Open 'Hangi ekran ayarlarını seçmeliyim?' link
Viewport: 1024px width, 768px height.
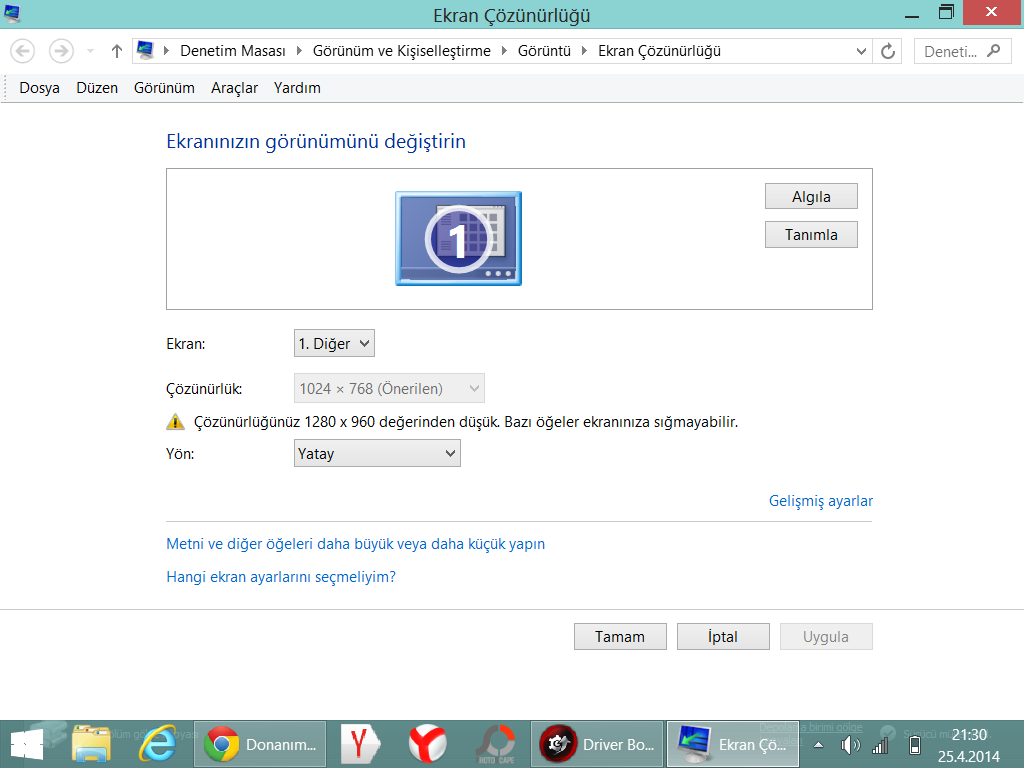click(x=281, y=577)
